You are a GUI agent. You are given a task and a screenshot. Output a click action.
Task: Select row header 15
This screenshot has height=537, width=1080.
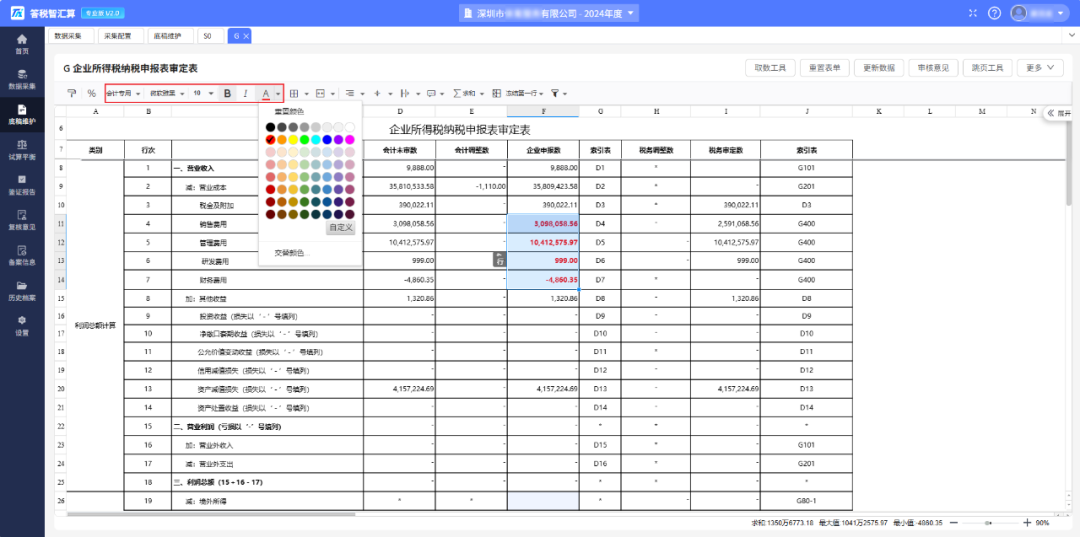pos(61,299)
